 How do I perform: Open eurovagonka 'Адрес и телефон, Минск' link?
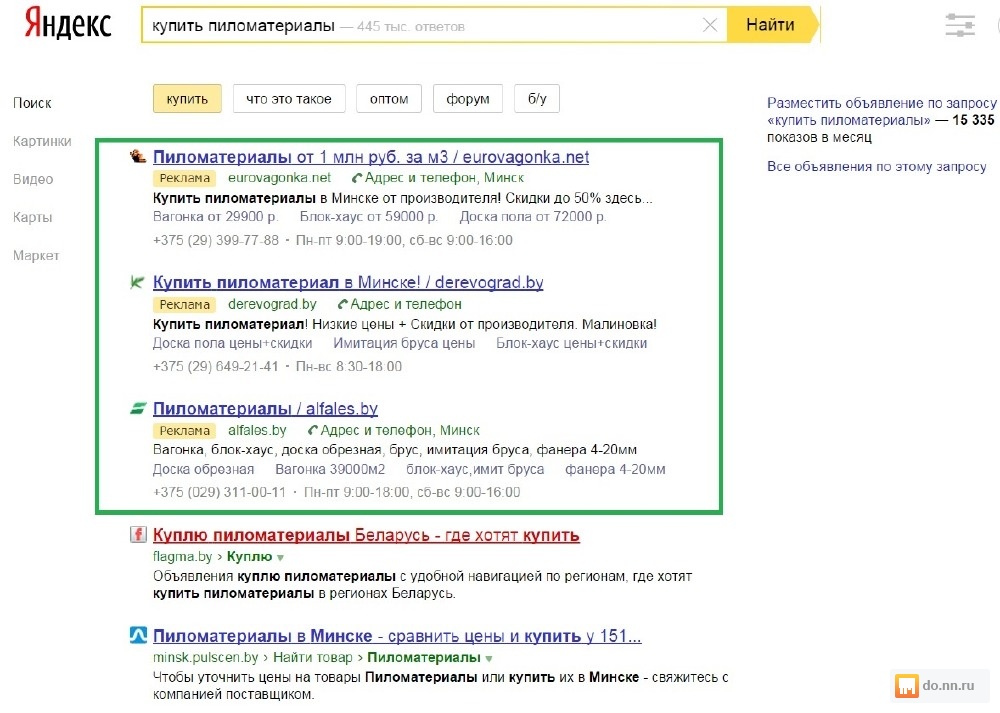pyautogui.click(x=444, y=178)
